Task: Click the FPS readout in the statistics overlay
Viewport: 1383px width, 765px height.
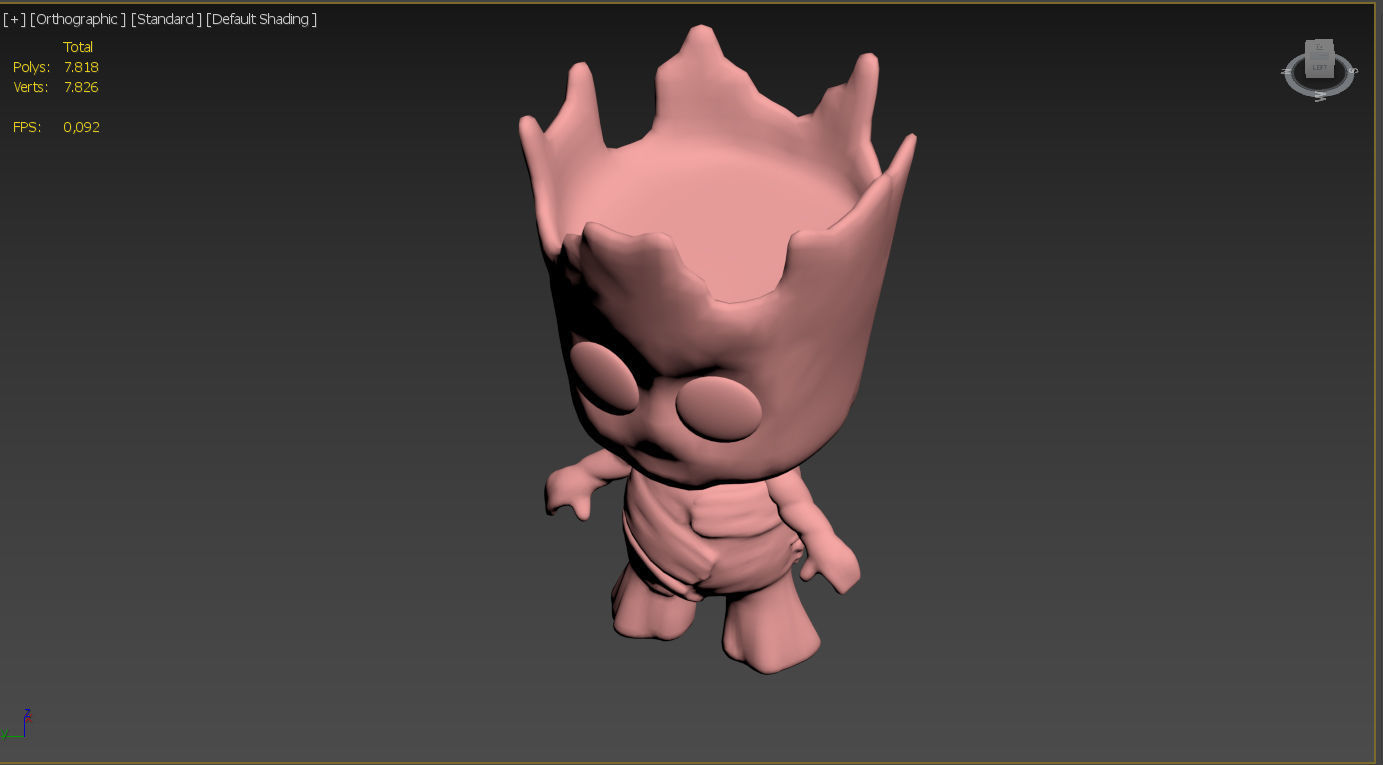Action: [x=55, y=127]
